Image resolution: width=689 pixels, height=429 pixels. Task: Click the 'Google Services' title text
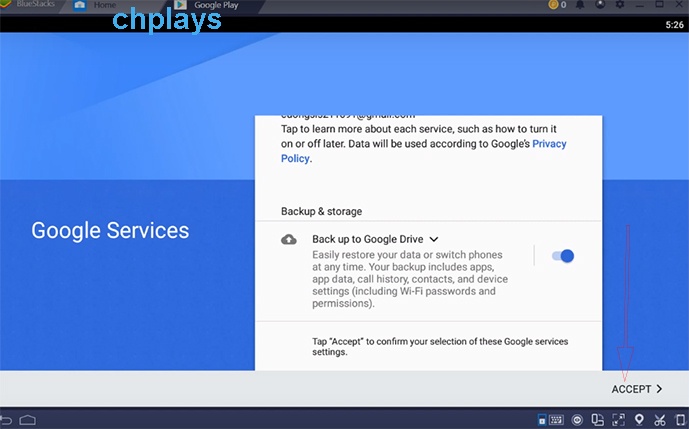tap(110, 231)
